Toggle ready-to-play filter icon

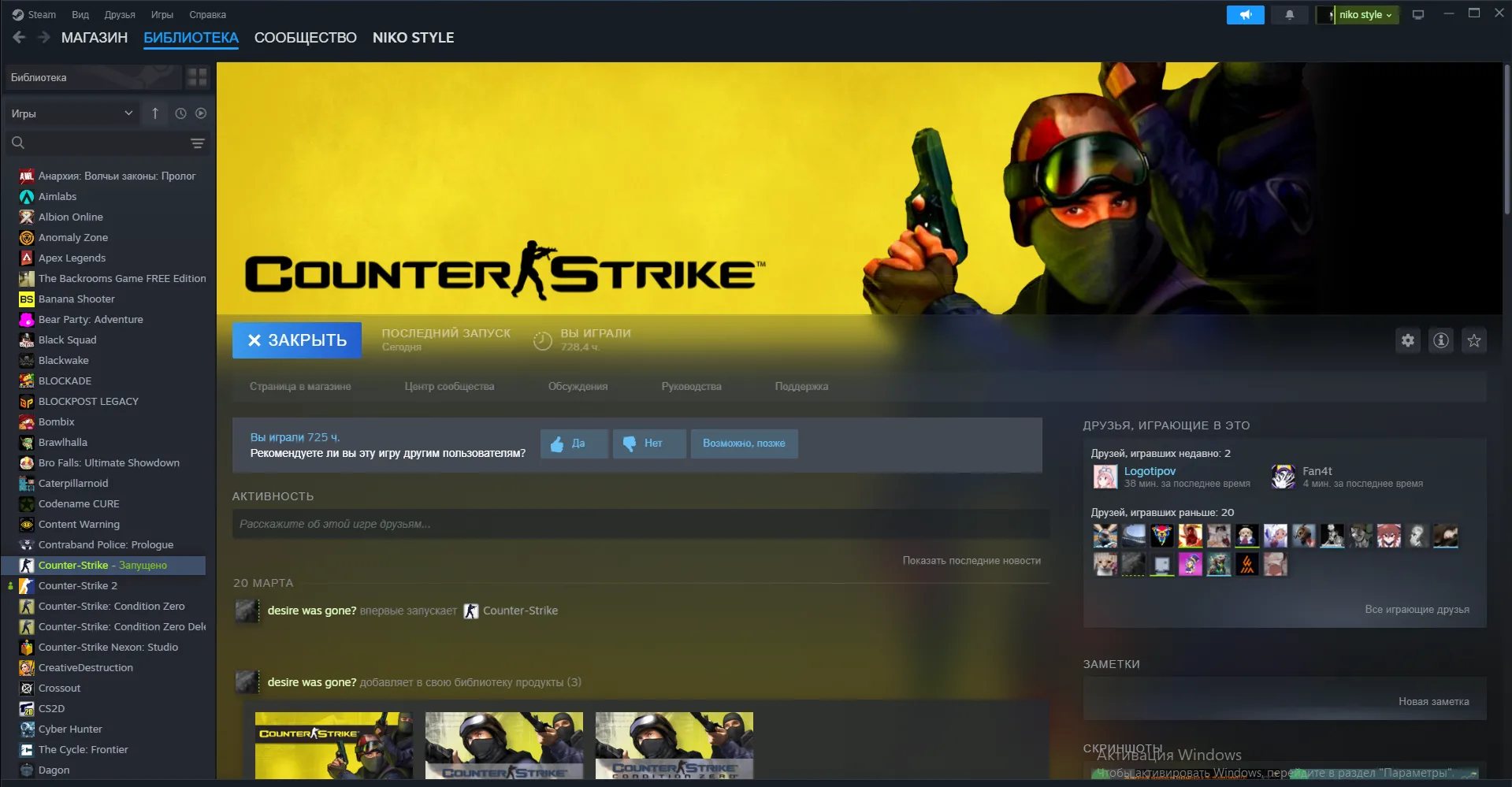tap(201, 113)
